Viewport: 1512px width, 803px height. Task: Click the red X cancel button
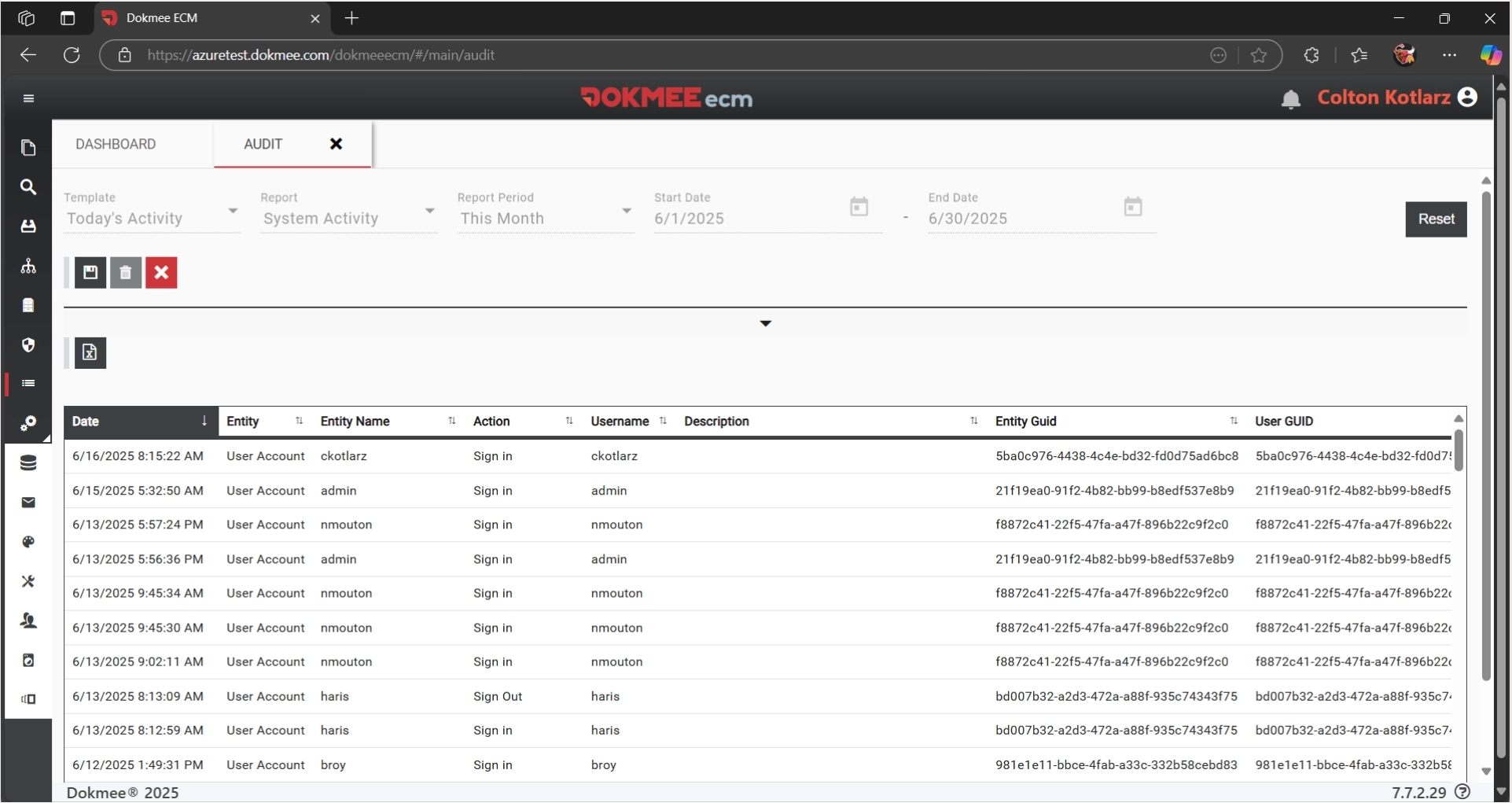pos(161,273)
